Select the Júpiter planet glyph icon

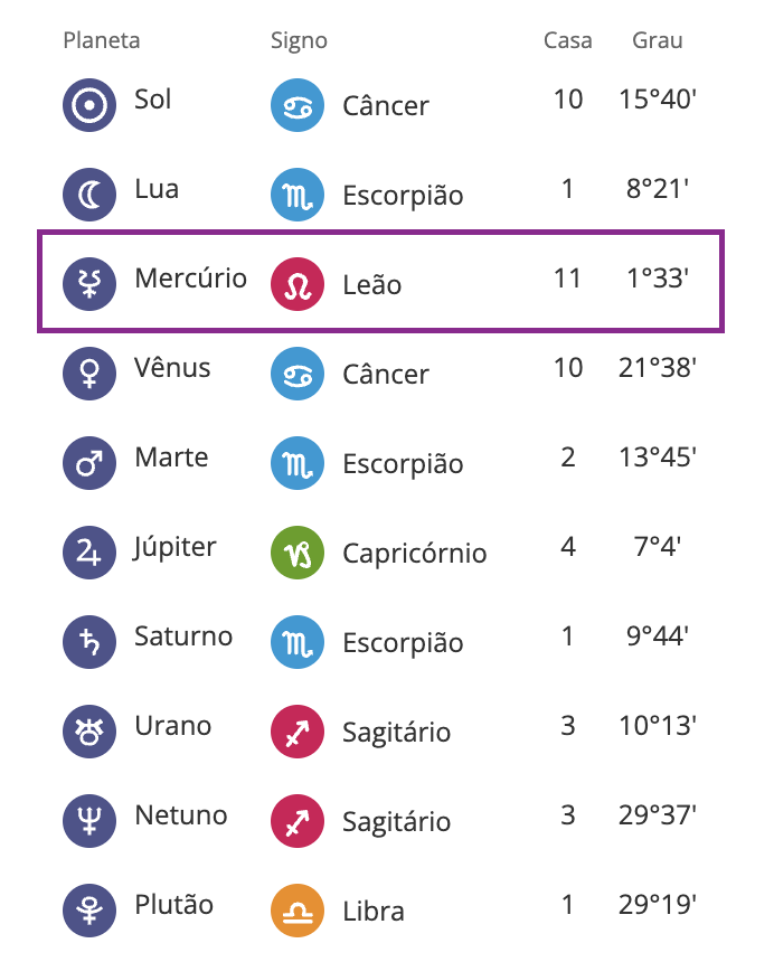click(90, 553)
